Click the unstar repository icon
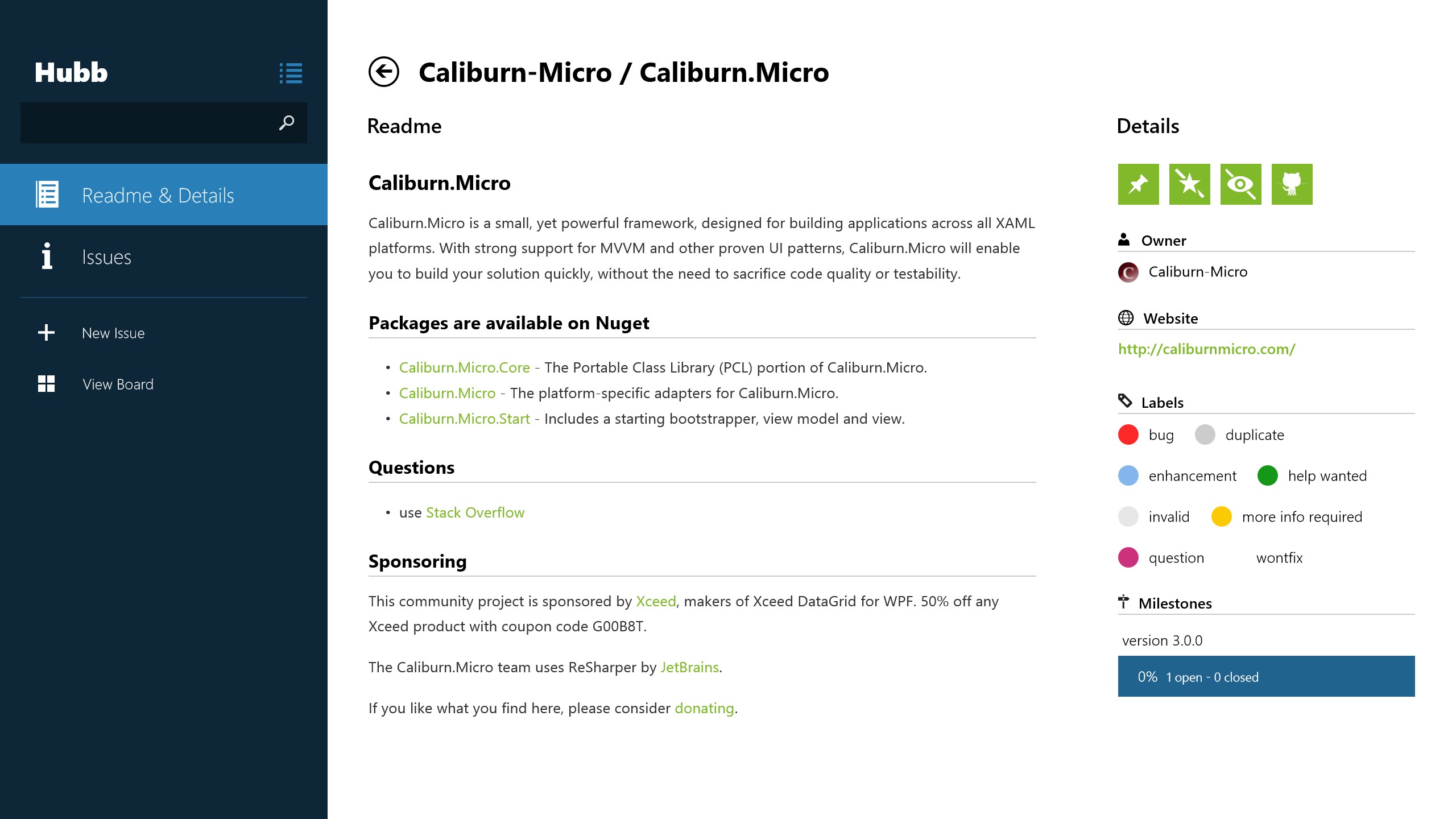Image resolution: width=1456 pixels, height=819 pixels. coord(1189,184)
